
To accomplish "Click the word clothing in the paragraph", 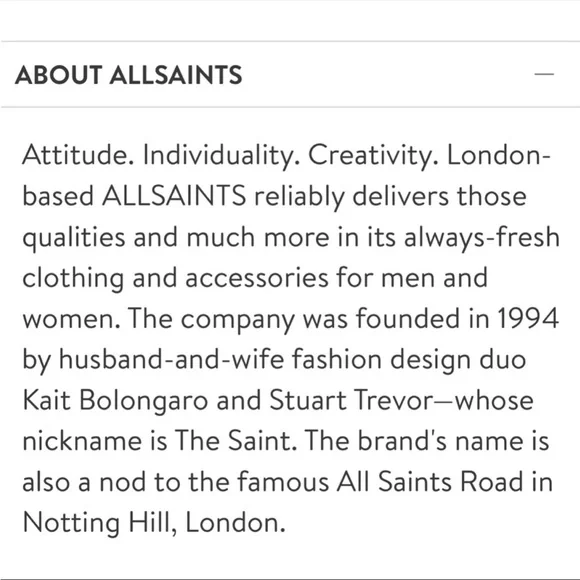I will coord(73,278).
